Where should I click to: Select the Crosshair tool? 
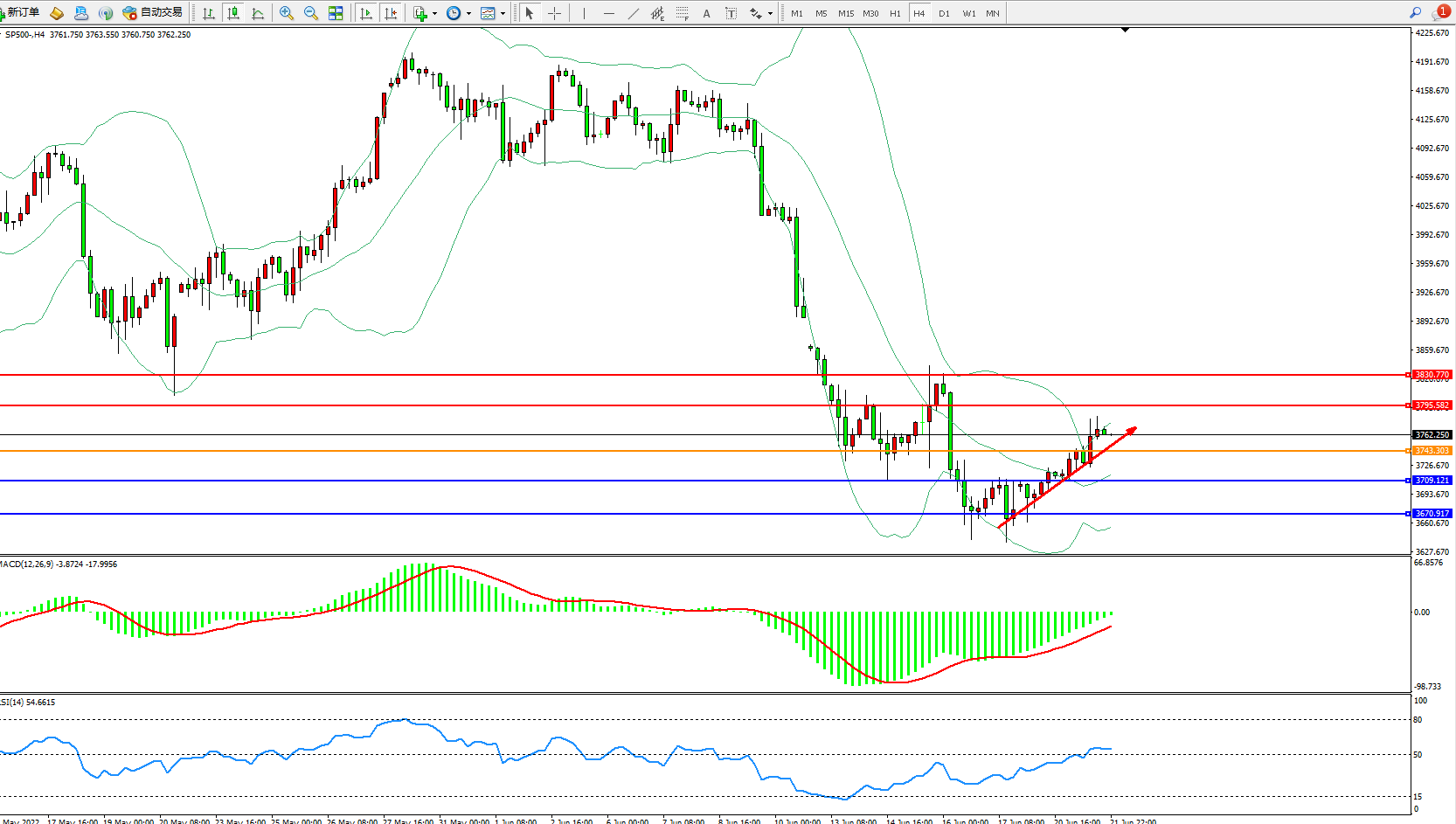click(x=554, y=13)
